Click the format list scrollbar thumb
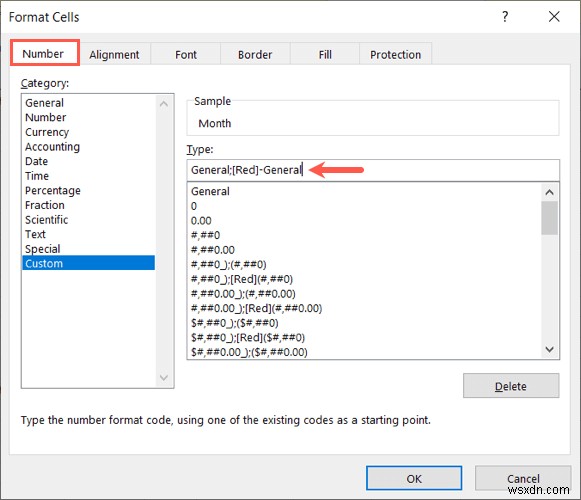The width and height of the screenshot is (581, 500). click(550, 218)
